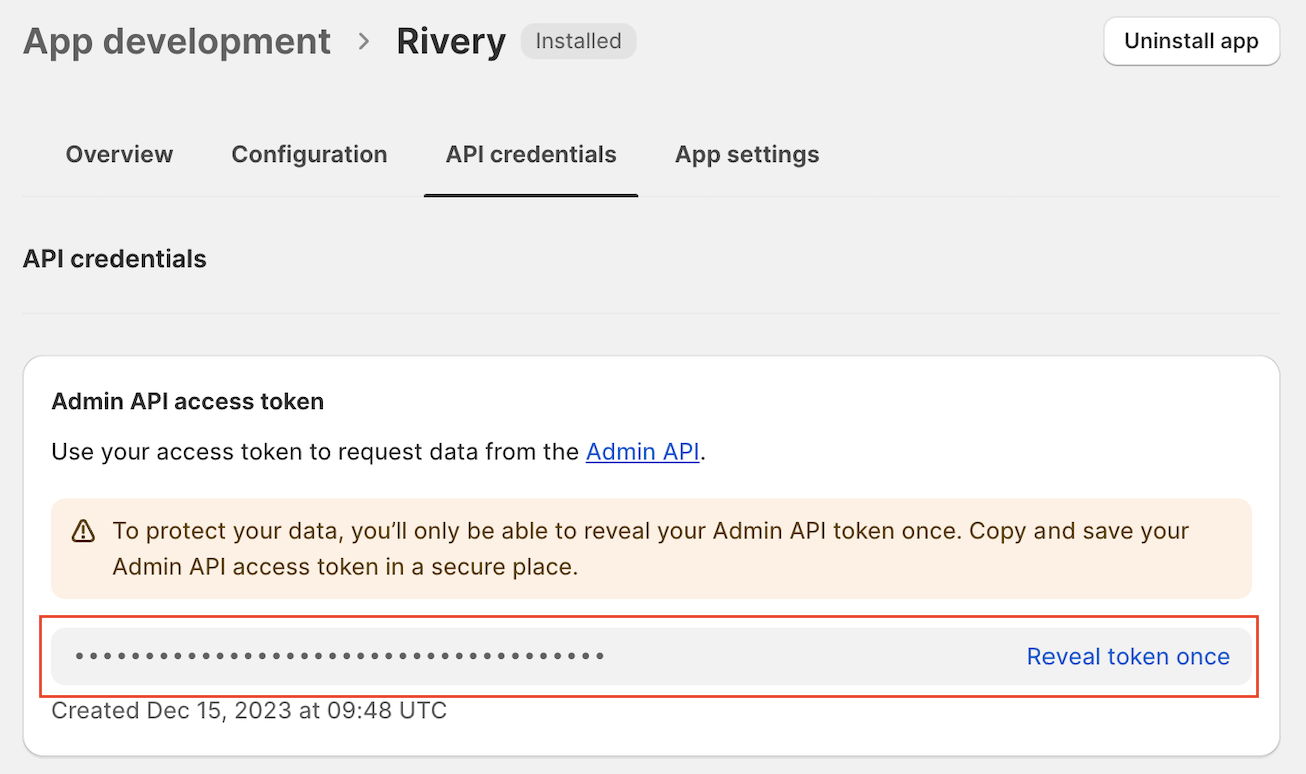Click the masked token dots field

pos(340,657)
